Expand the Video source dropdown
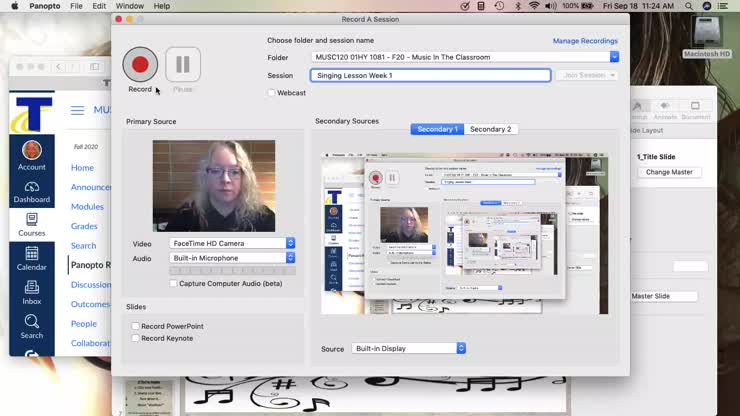 click(x=291, y=243)
